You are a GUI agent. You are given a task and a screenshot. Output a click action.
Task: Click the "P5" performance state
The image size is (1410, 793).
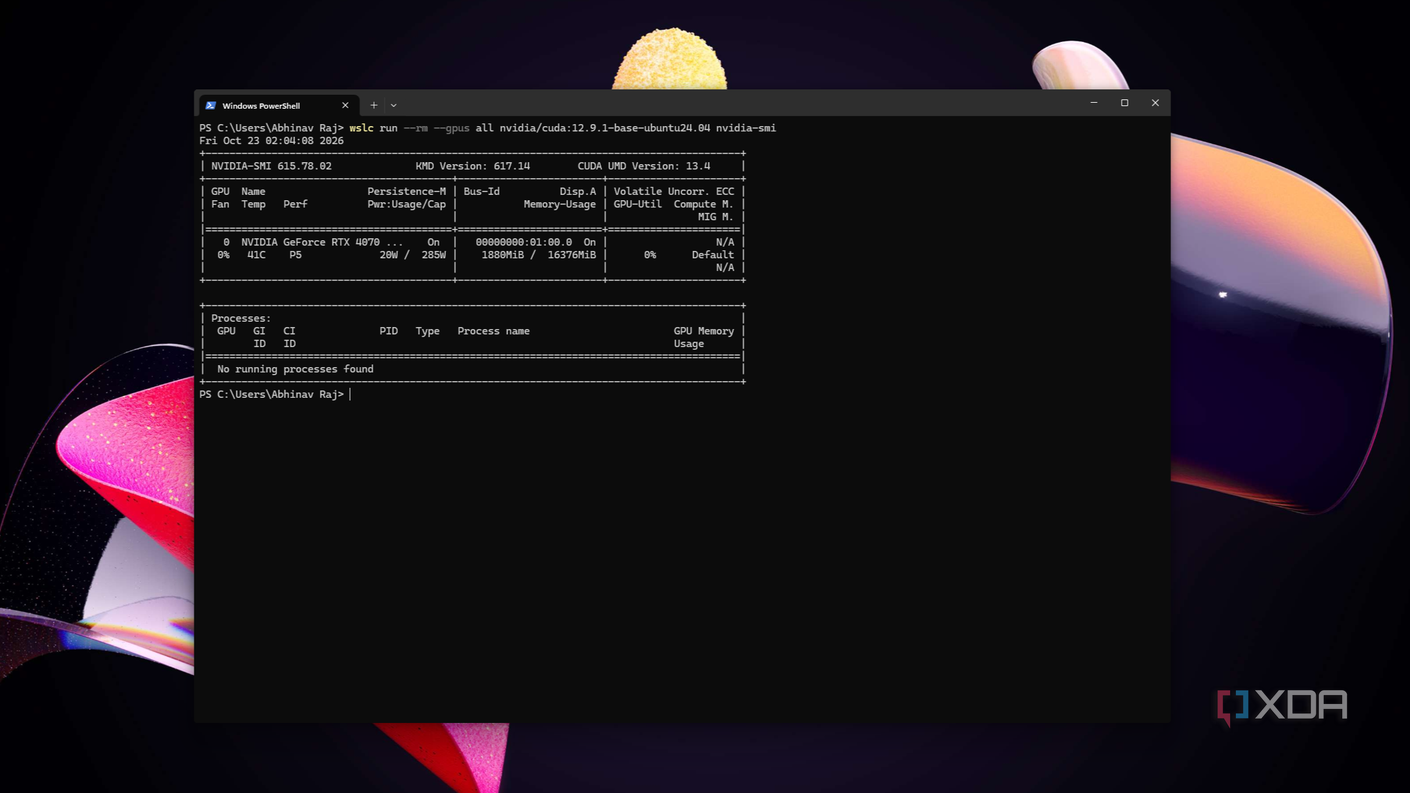click(x=295, y=255)
